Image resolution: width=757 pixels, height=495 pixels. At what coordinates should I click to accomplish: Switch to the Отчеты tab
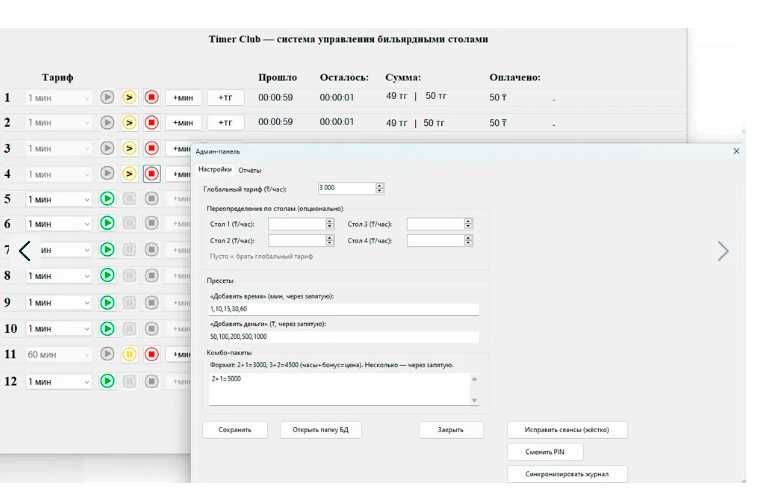249,170
